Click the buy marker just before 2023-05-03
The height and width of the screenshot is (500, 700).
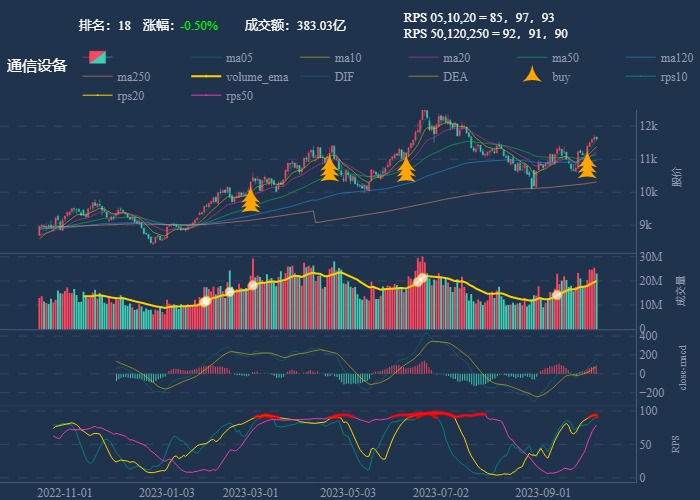(x=329, y=167)
